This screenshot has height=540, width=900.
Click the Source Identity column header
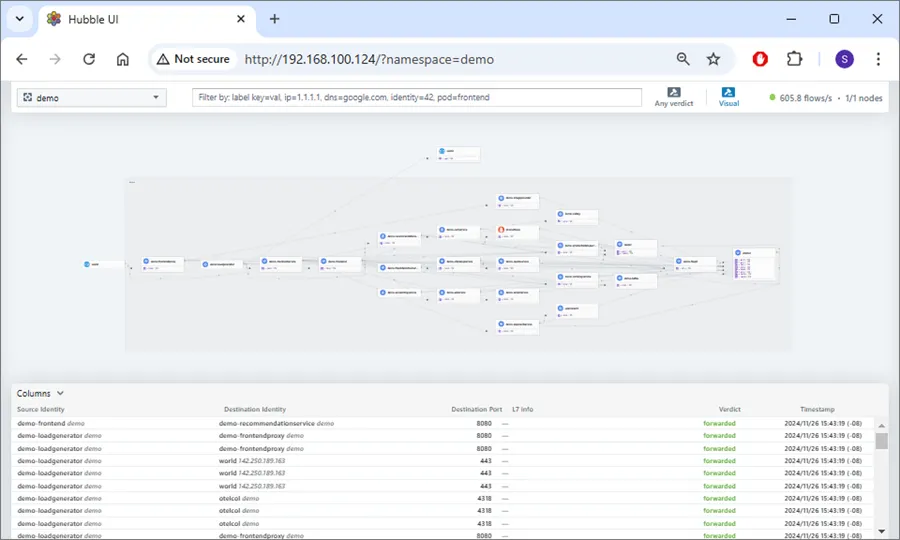click(x=41, y=409)
